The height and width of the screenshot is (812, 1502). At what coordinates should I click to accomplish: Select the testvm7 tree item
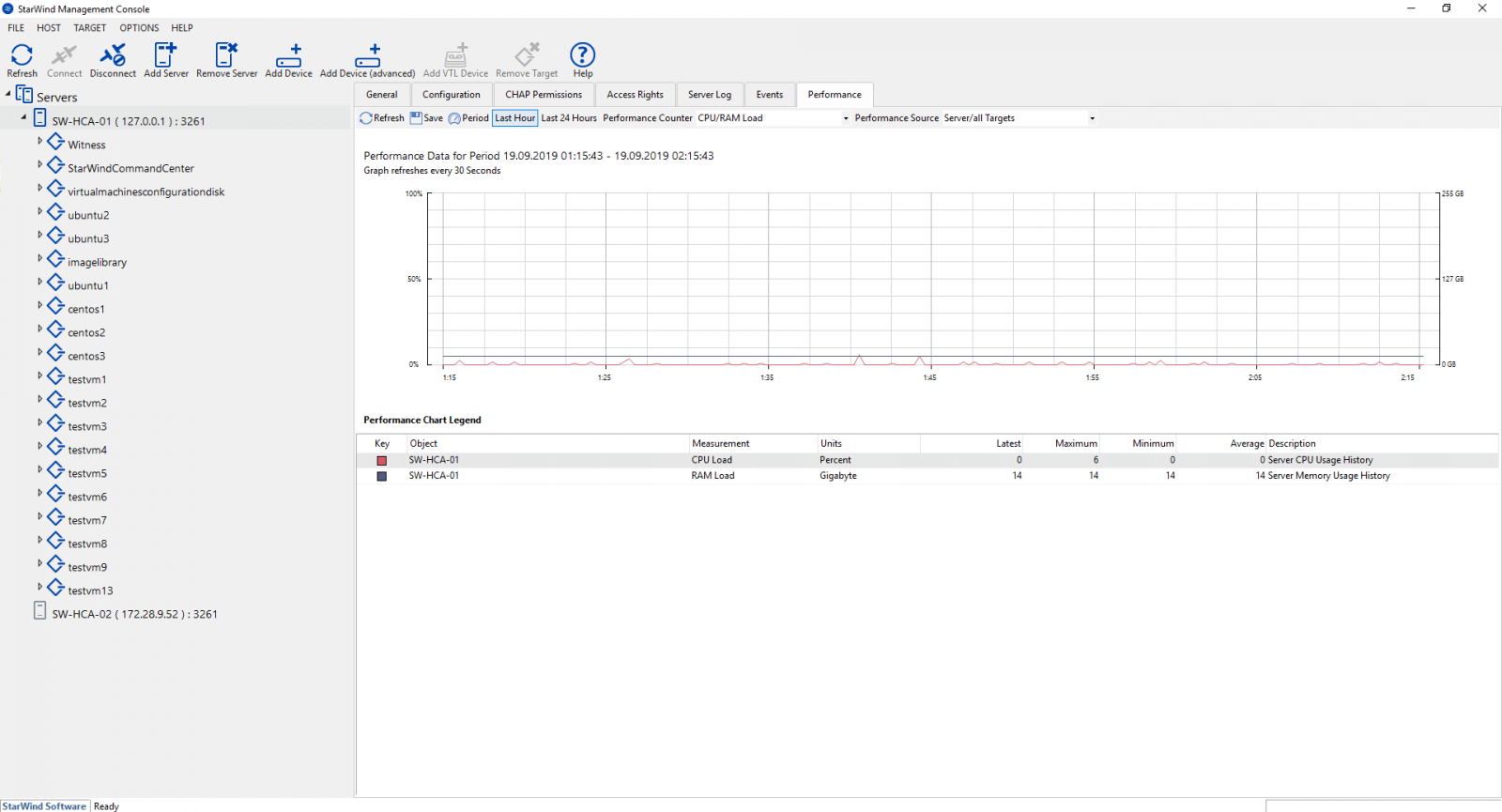click(87, 521)
